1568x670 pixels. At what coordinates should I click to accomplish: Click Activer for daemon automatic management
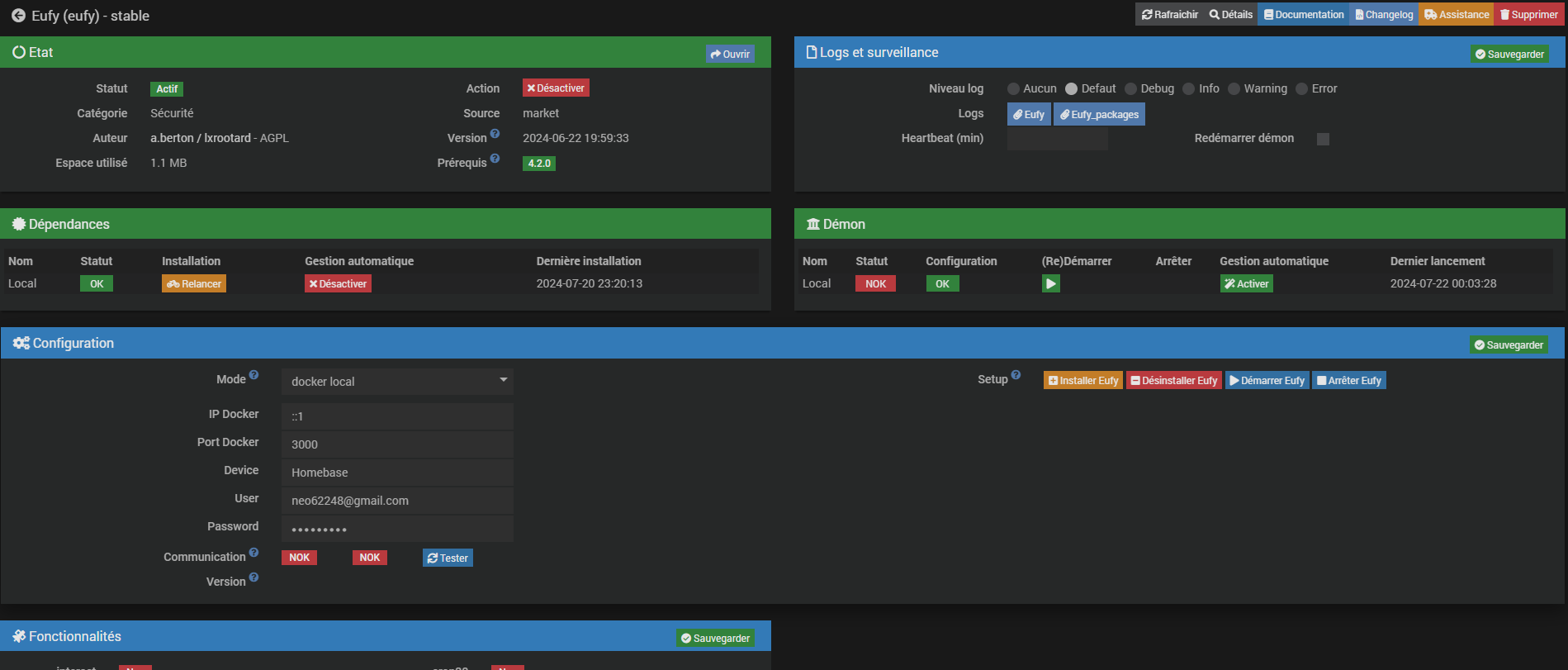point(1247,284)
